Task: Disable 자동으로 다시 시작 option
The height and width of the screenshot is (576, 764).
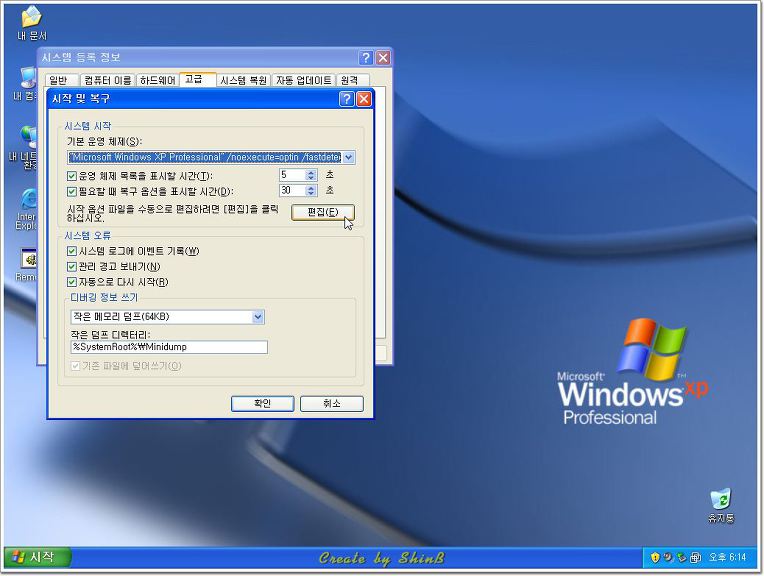Action: click(x=72, y=282)
